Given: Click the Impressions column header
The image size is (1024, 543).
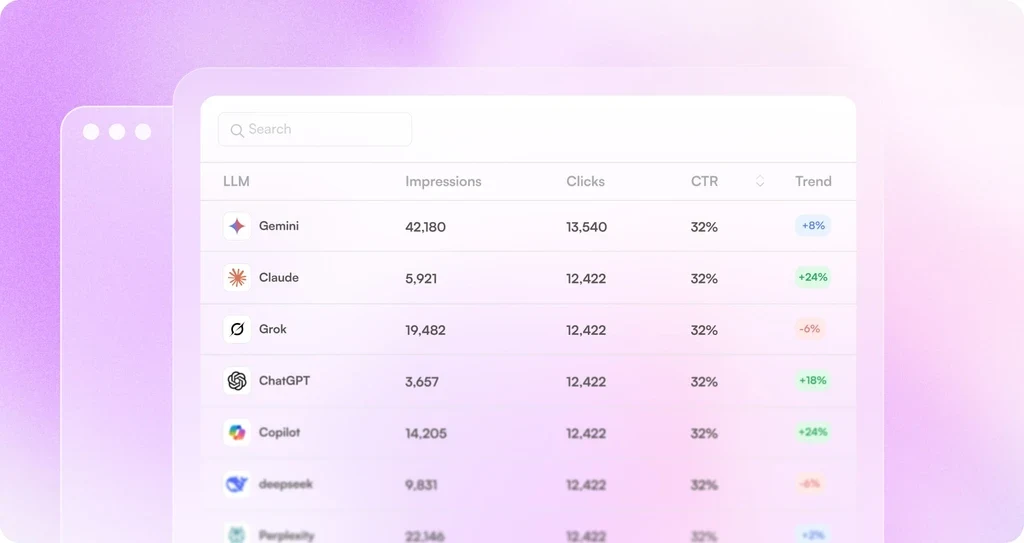Looking at the screenshot, I should tap(443, 181).
